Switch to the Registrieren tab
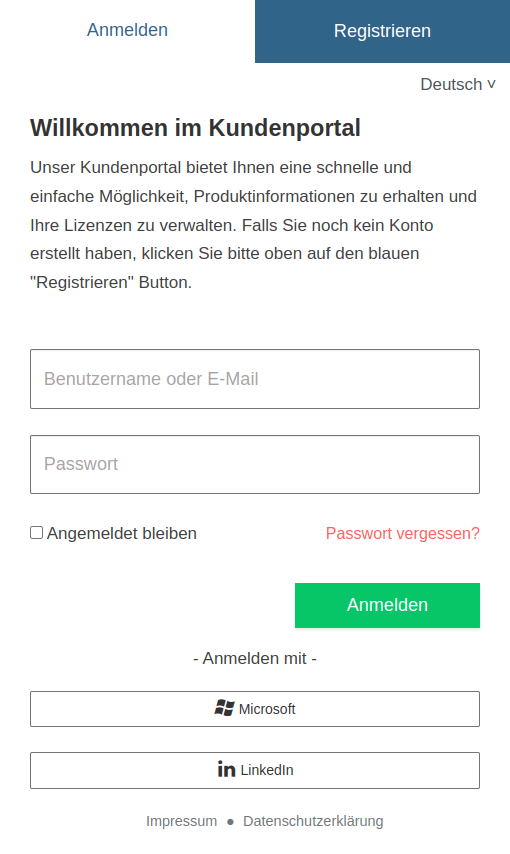510x854 pixels. point(382,31)
